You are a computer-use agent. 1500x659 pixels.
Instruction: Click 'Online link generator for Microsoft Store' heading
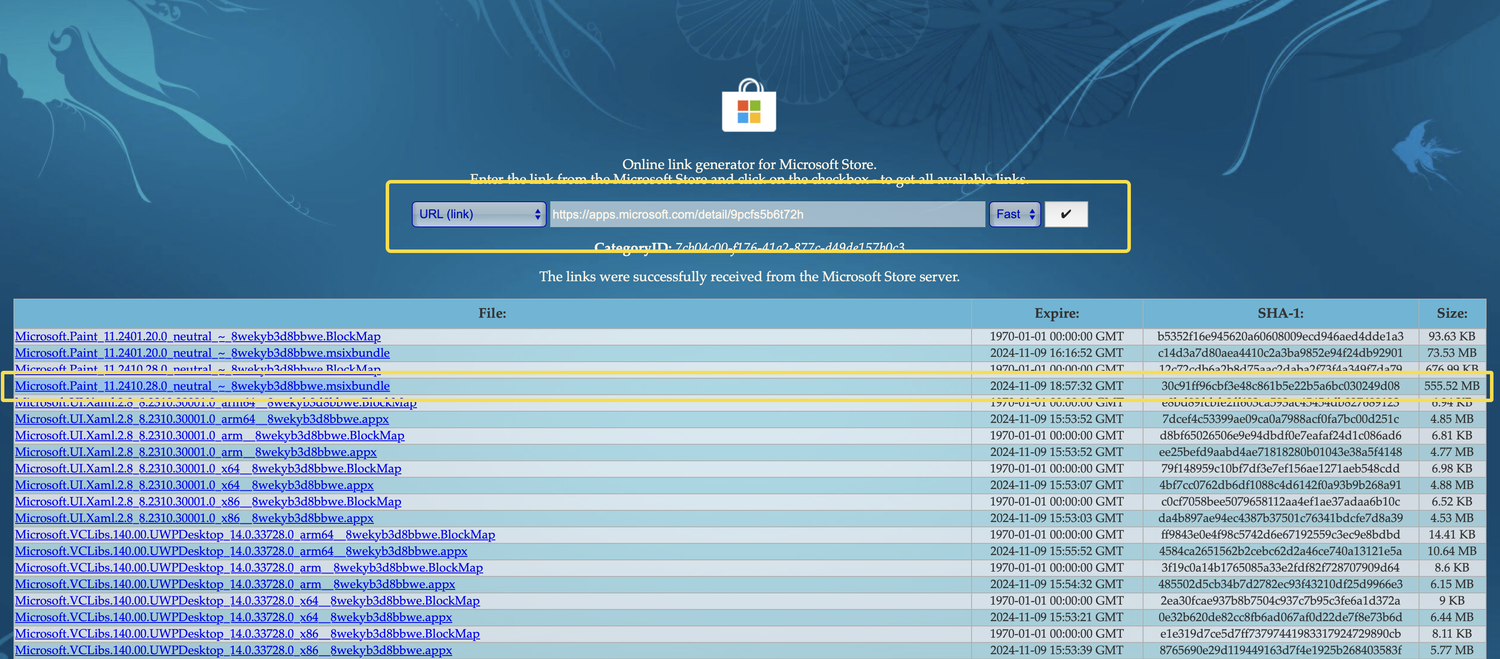749,164
